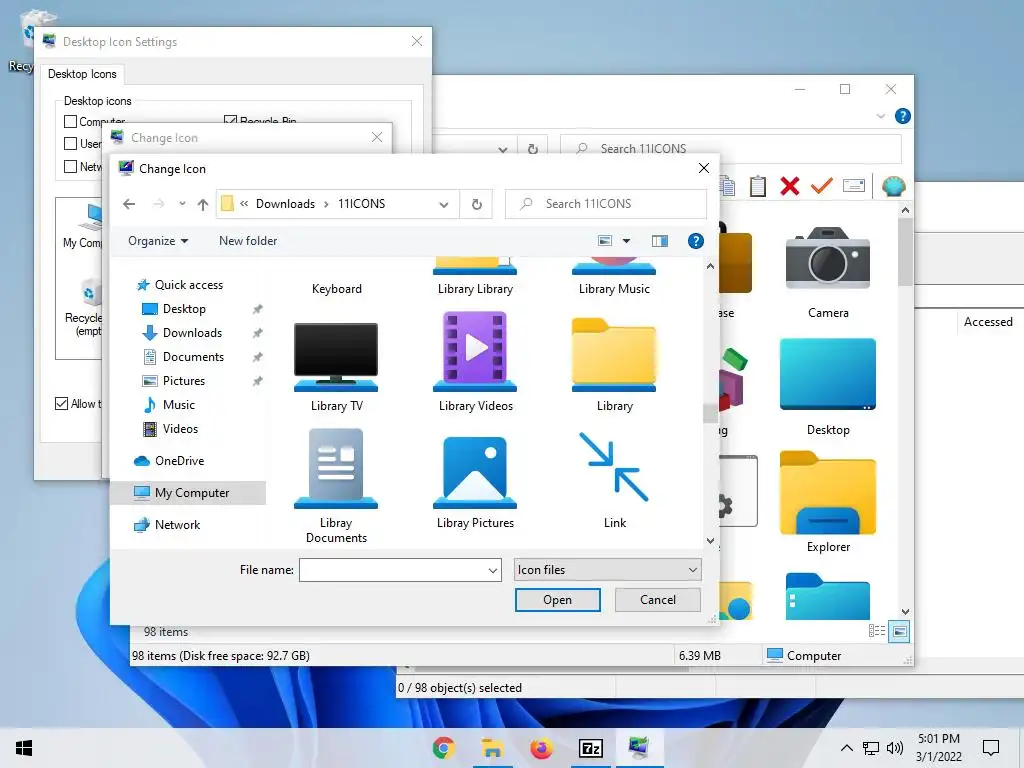Open the Organize dropdown menu

tap(158, 241)
